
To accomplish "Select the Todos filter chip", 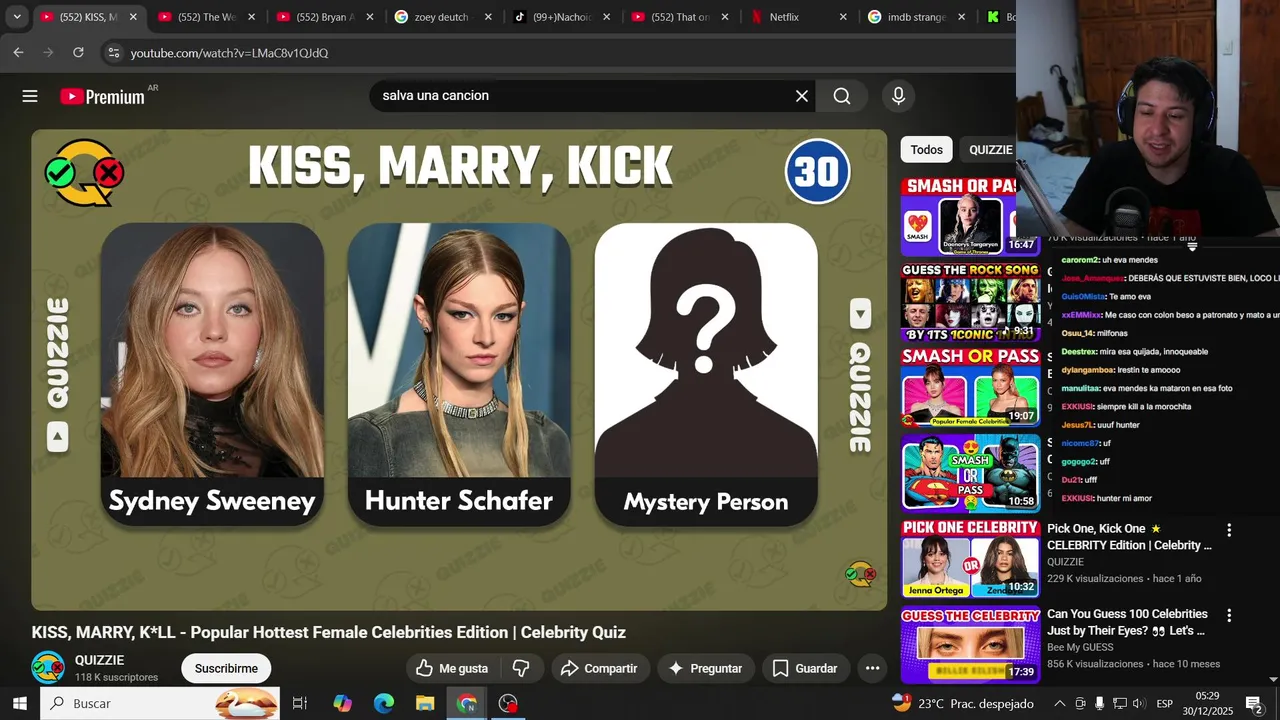I will coord(926,149).
